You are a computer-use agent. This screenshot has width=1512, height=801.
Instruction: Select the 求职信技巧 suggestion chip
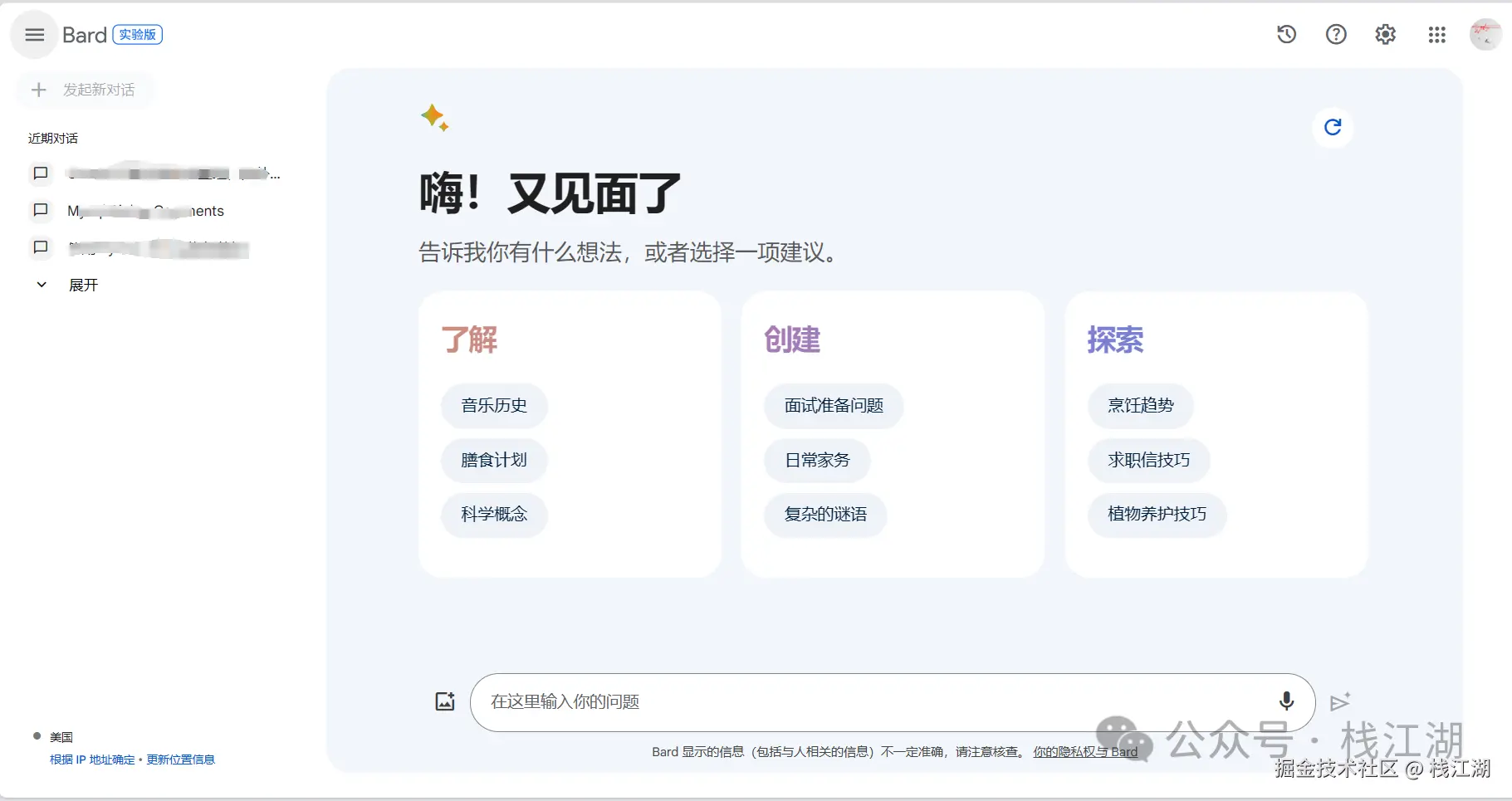(1149, 460)
